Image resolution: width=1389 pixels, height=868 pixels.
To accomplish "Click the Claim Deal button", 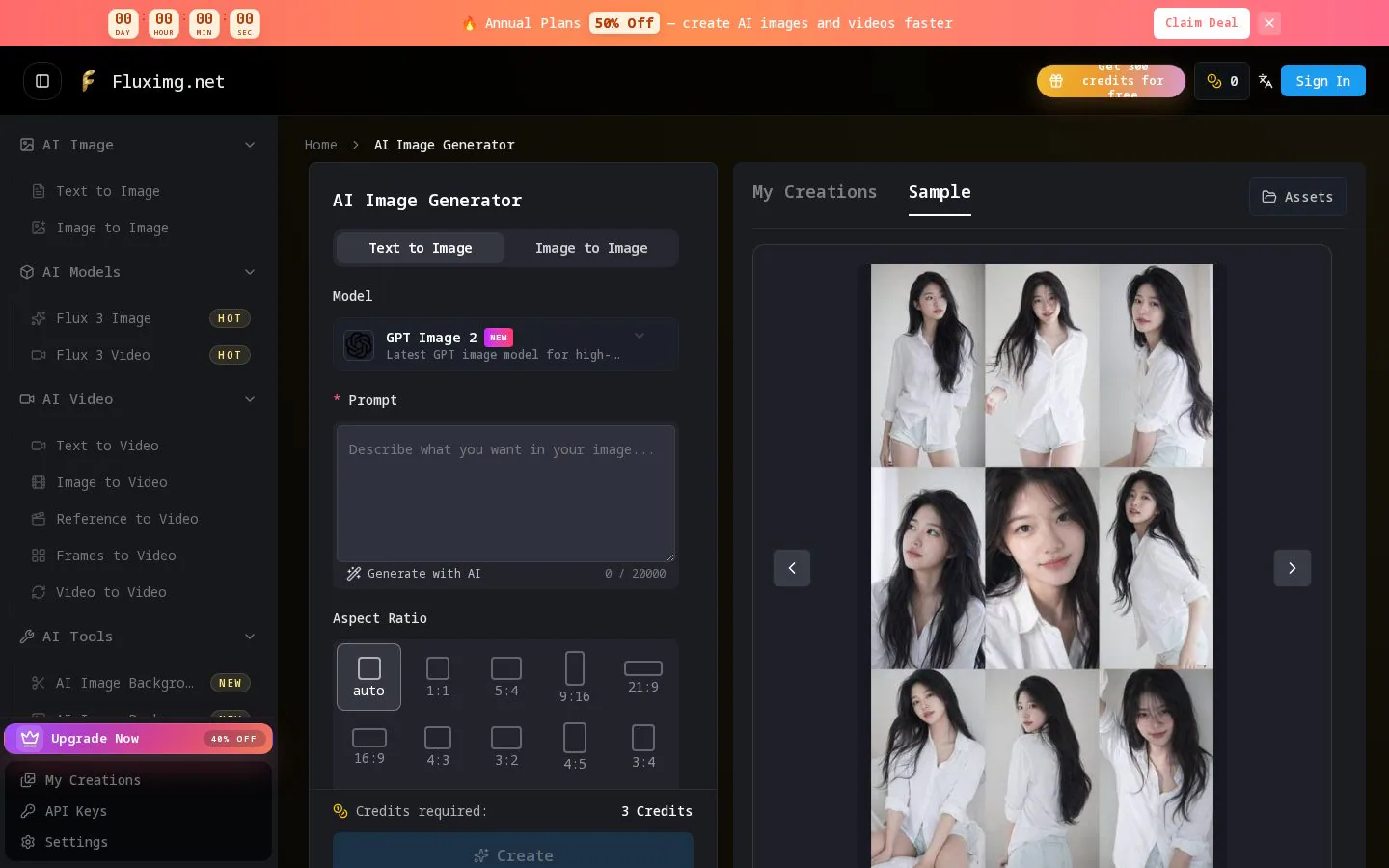I will 1202,23.
